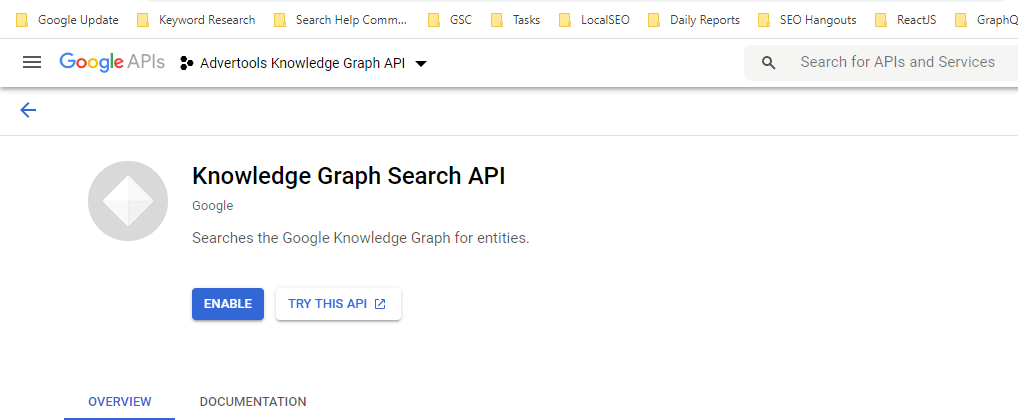Click the external link icon on TRY THIS API
The image size is (1018, 420).
(380, 304)
